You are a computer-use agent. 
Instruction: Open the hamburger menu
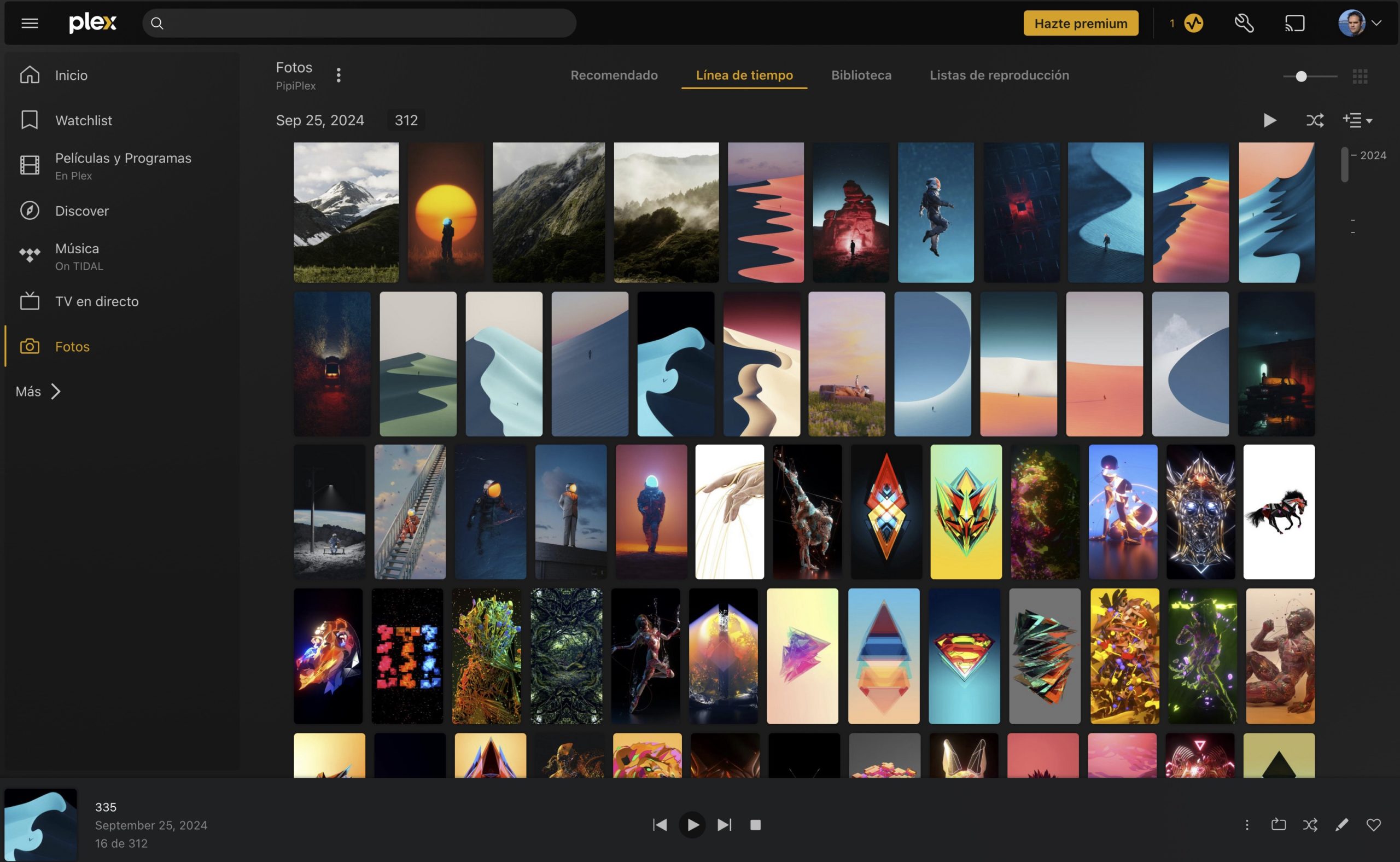click(x=30, y=24)
